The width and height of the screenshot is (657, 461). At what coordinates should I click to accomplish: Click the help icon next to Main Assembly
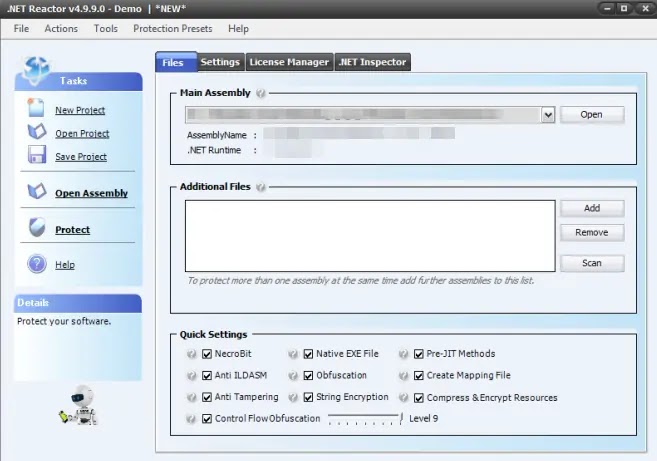261,93
